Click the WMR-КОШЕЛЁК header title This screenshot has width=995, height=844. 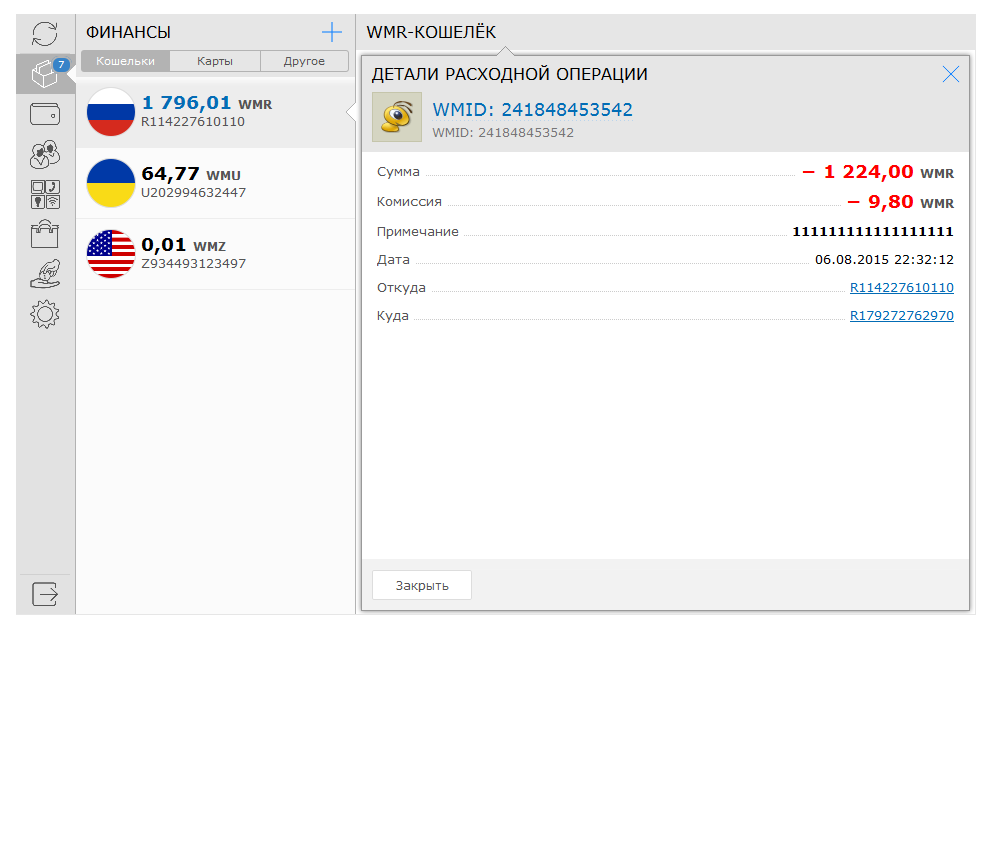(431, 32)
